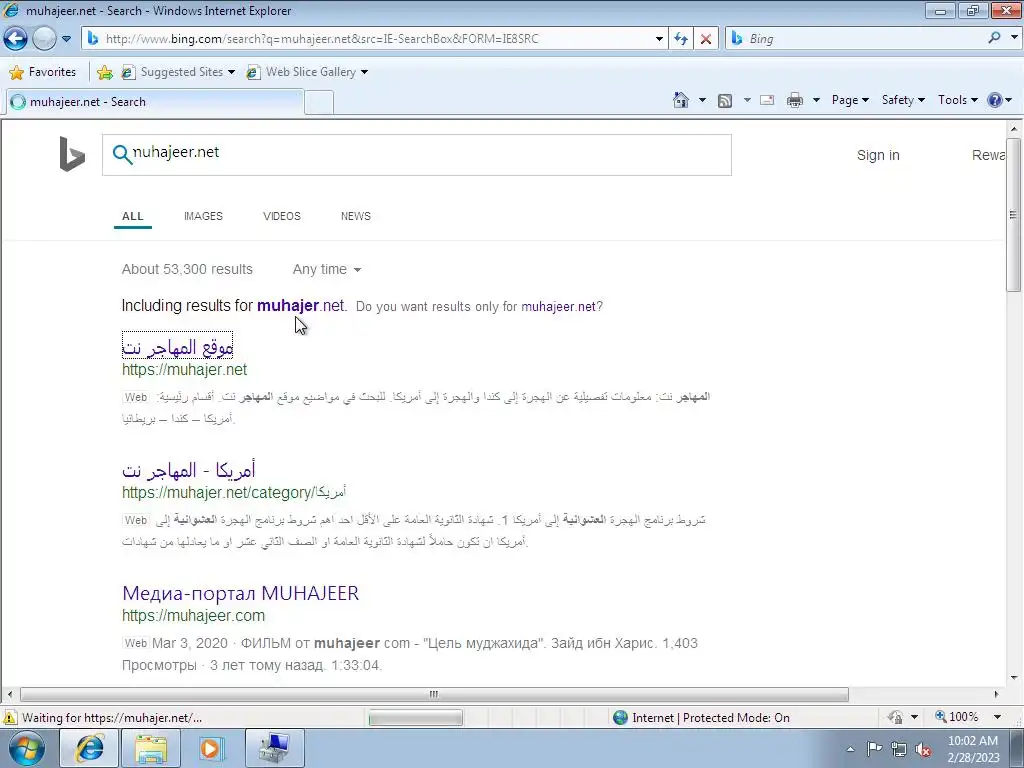Click the horizontal scrollbar thumb

point(434,694)
